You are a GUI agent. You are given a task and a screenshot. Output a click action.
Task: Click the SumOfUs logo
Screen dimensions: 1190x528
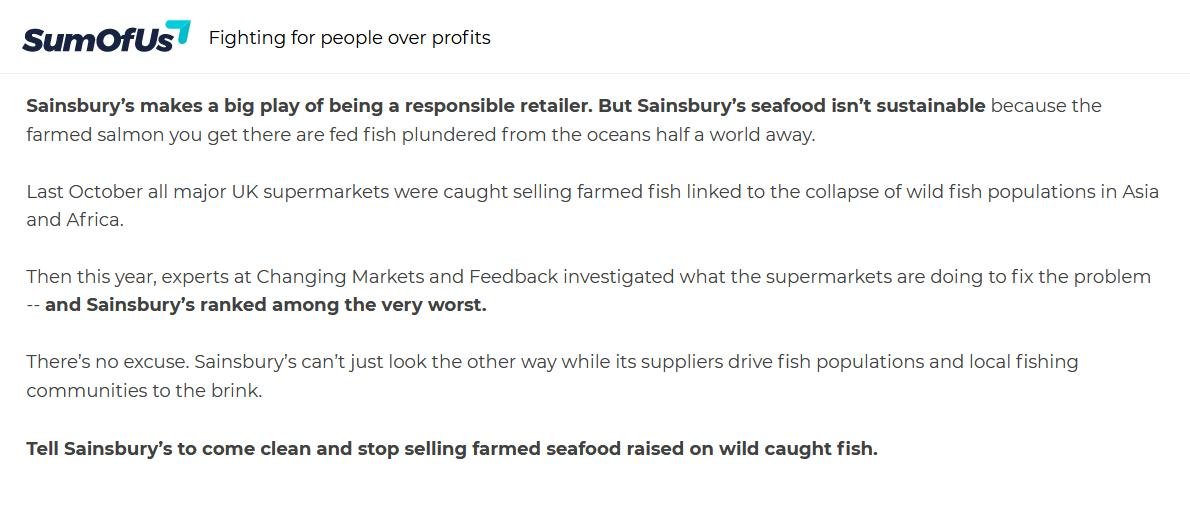[x=100, y=38]
